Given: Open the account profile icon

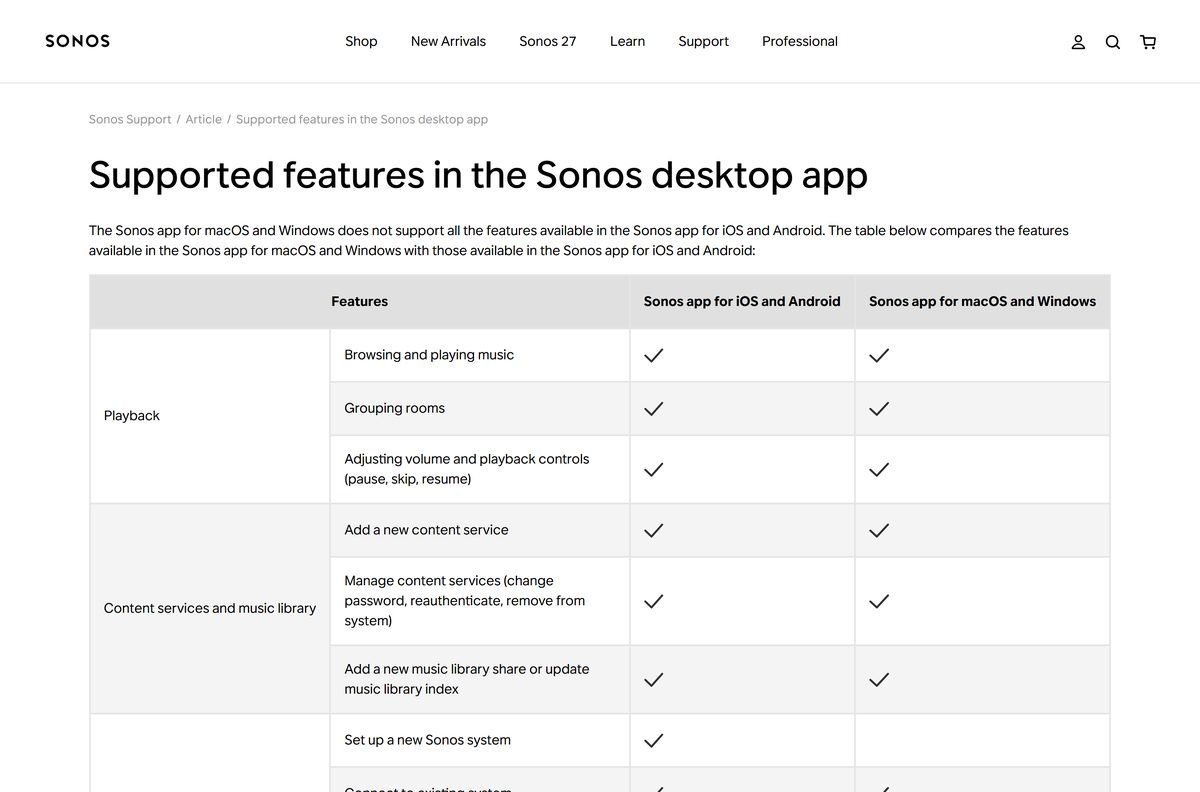Looking at the screenshot, I should [x=1078, y=42].
